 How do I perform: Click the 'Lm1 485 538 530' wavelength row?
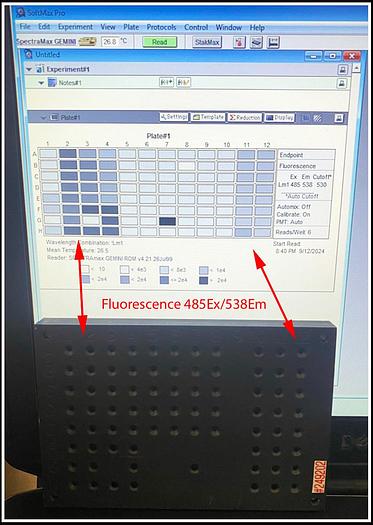click(x=302, y=185)
